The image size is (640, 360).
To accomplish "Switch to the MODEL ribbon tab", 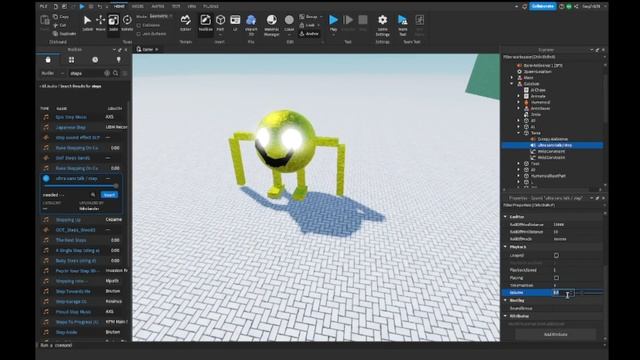I will pos(138,6).
